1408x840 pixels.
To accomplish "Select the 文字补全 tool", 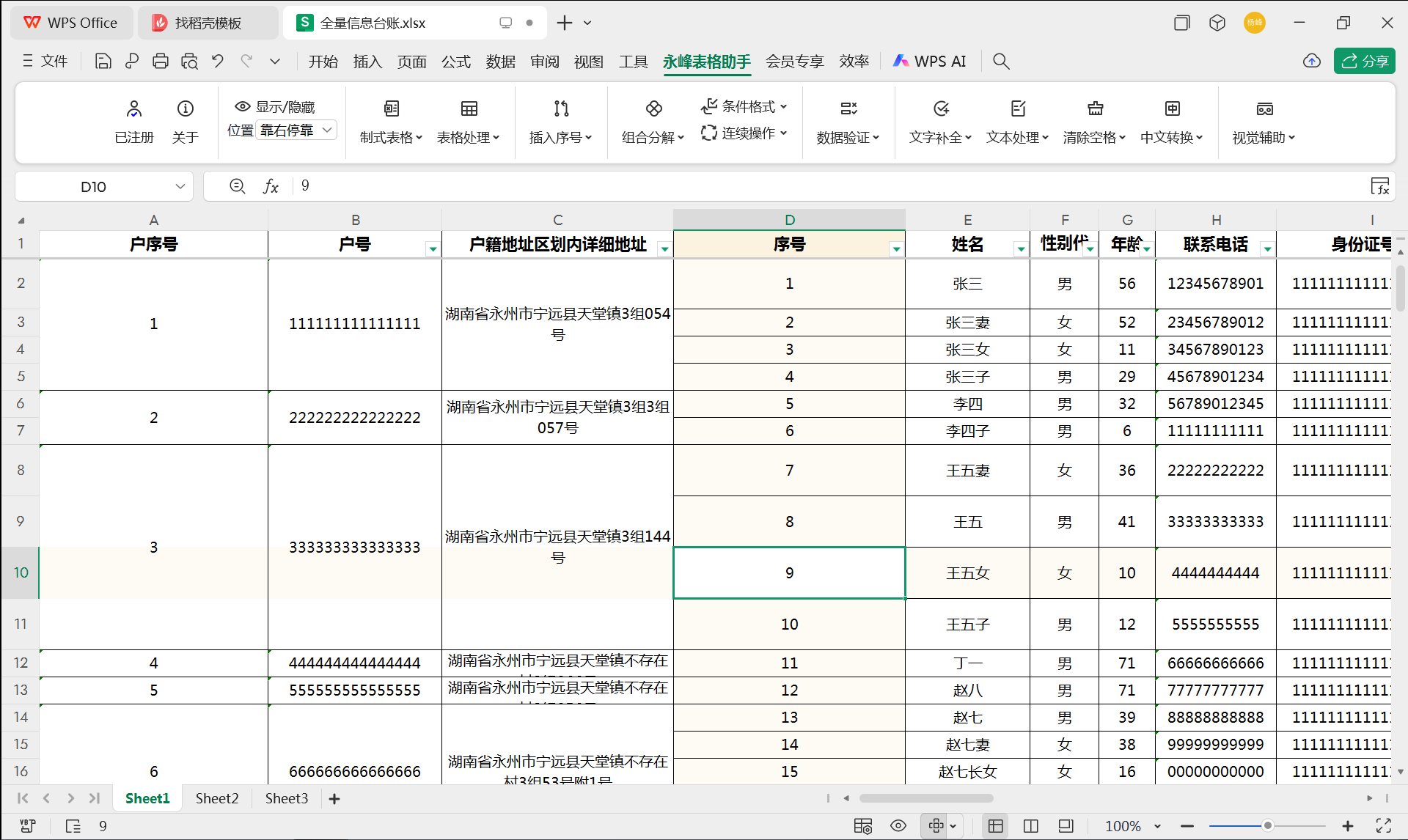I will click(x=939, y=121).
